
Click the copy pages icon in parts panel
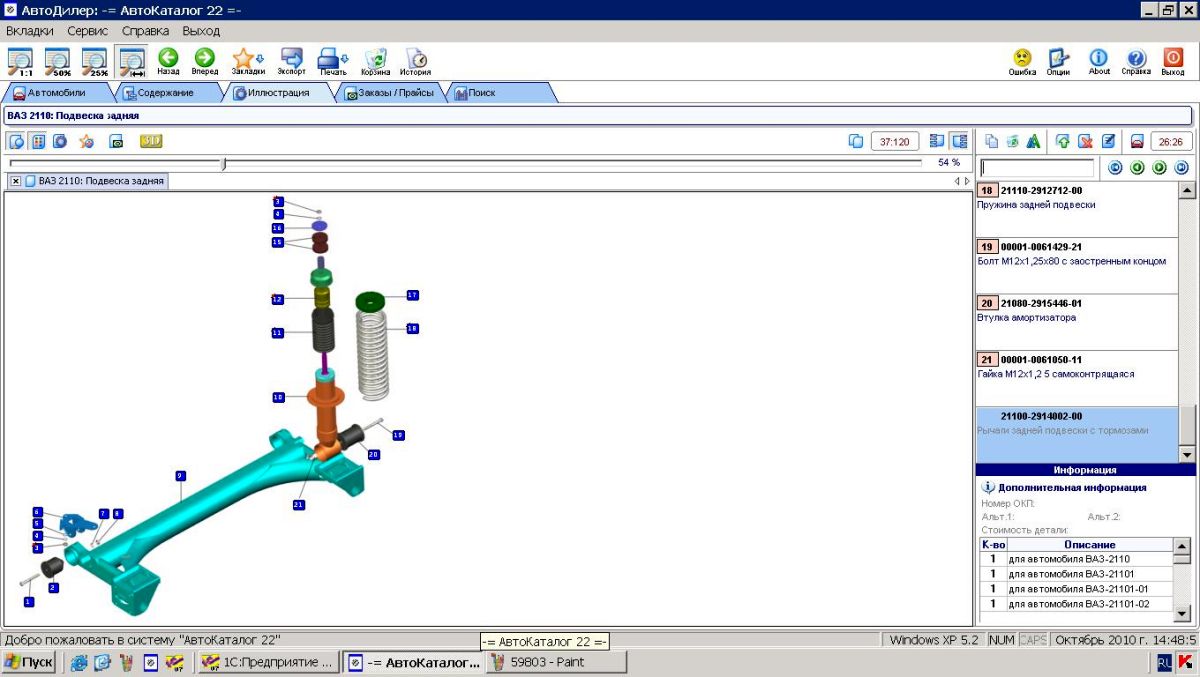tap(991, 141)
